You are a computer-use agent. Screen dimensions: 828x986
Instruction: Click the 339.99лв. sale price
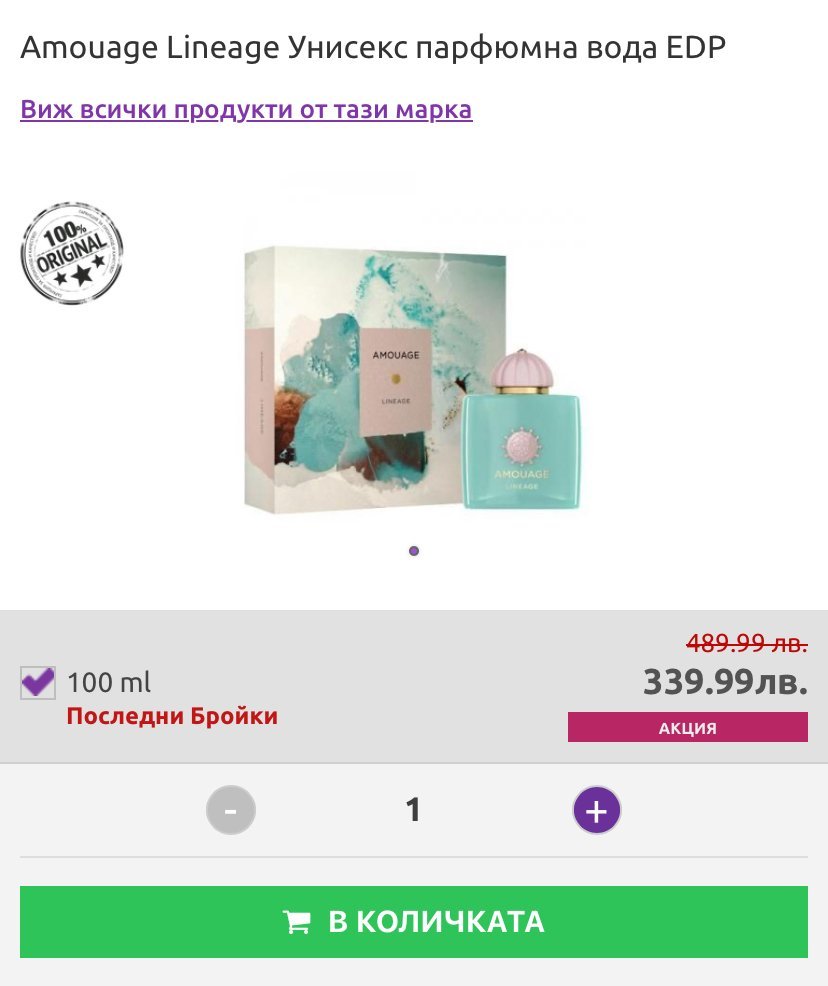click(x=725, y=682)
